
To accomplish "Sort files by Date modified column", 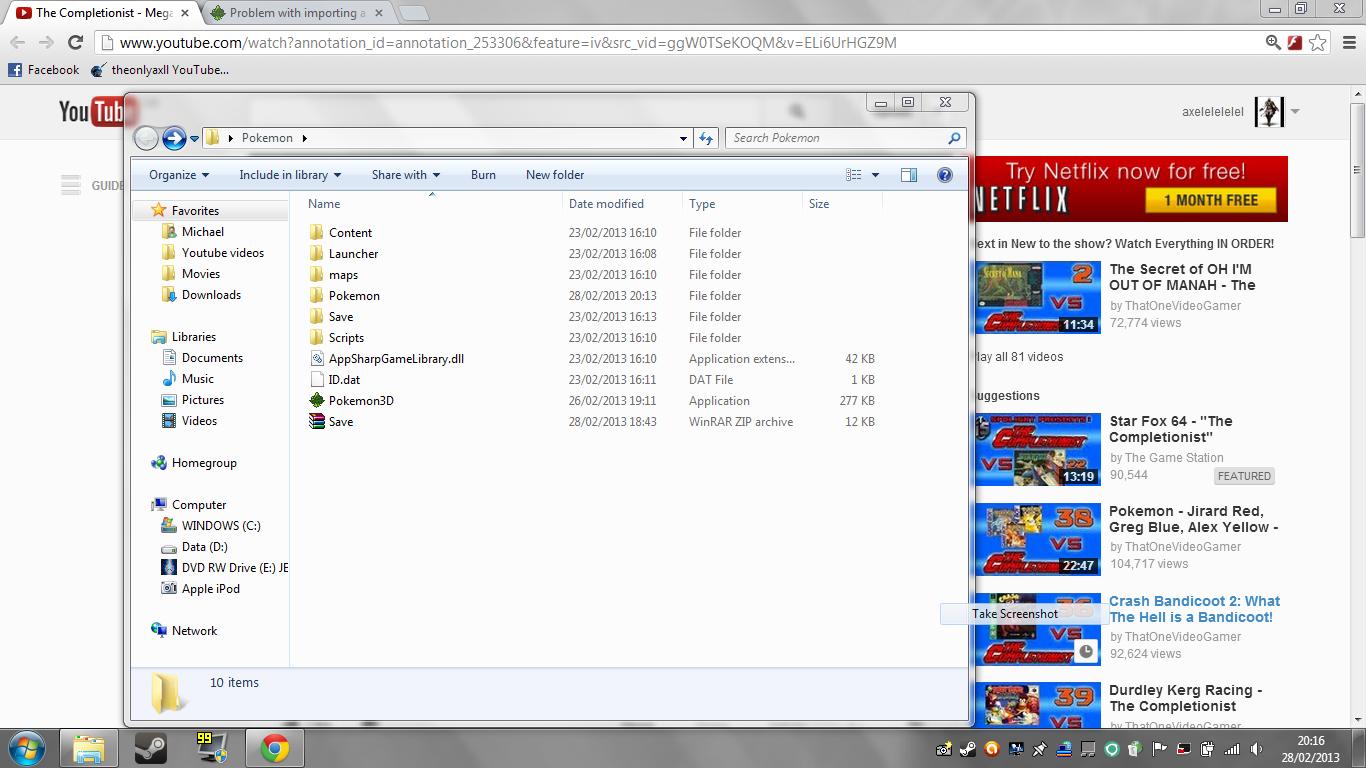I will tap(606, 204).
